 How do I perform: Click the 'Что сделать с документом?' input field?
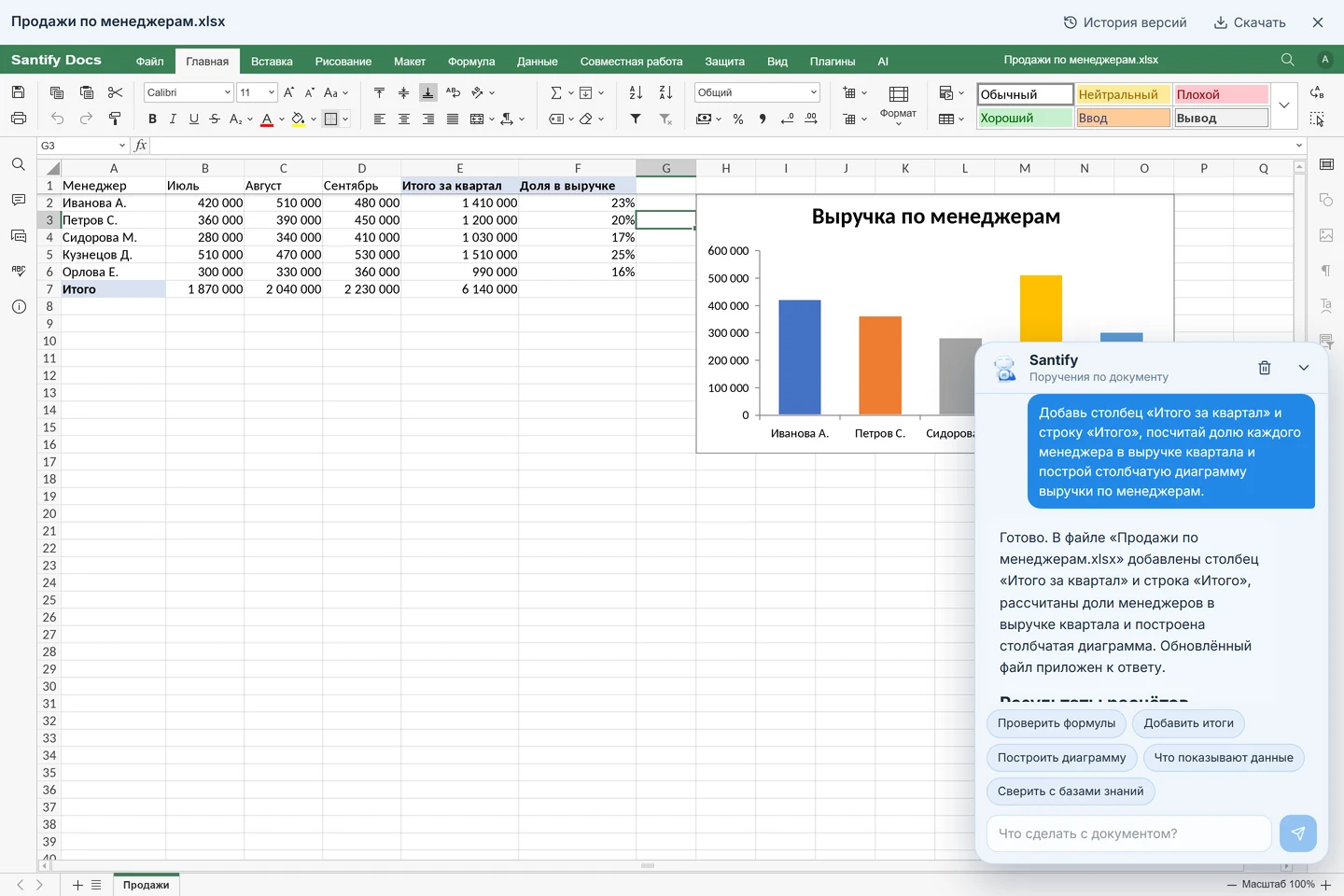click(1129, 833)
